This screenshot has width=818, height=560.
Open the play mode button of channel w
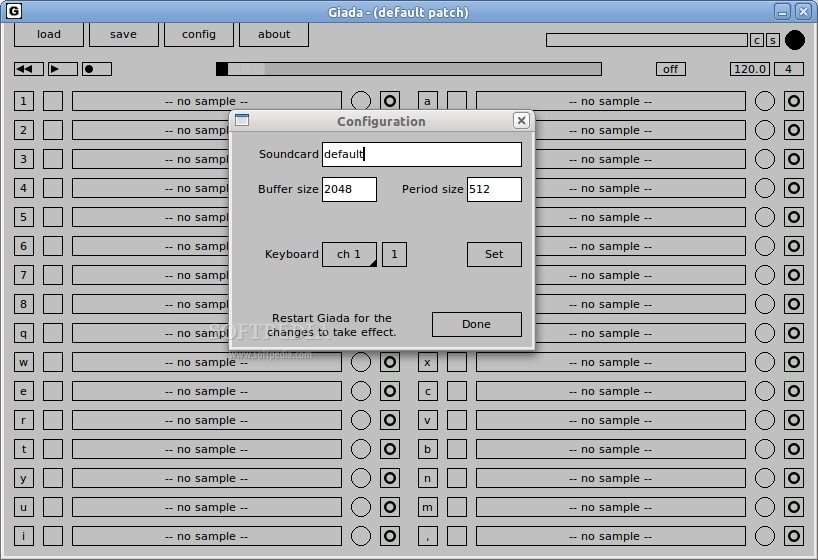(x=390, y=362)
